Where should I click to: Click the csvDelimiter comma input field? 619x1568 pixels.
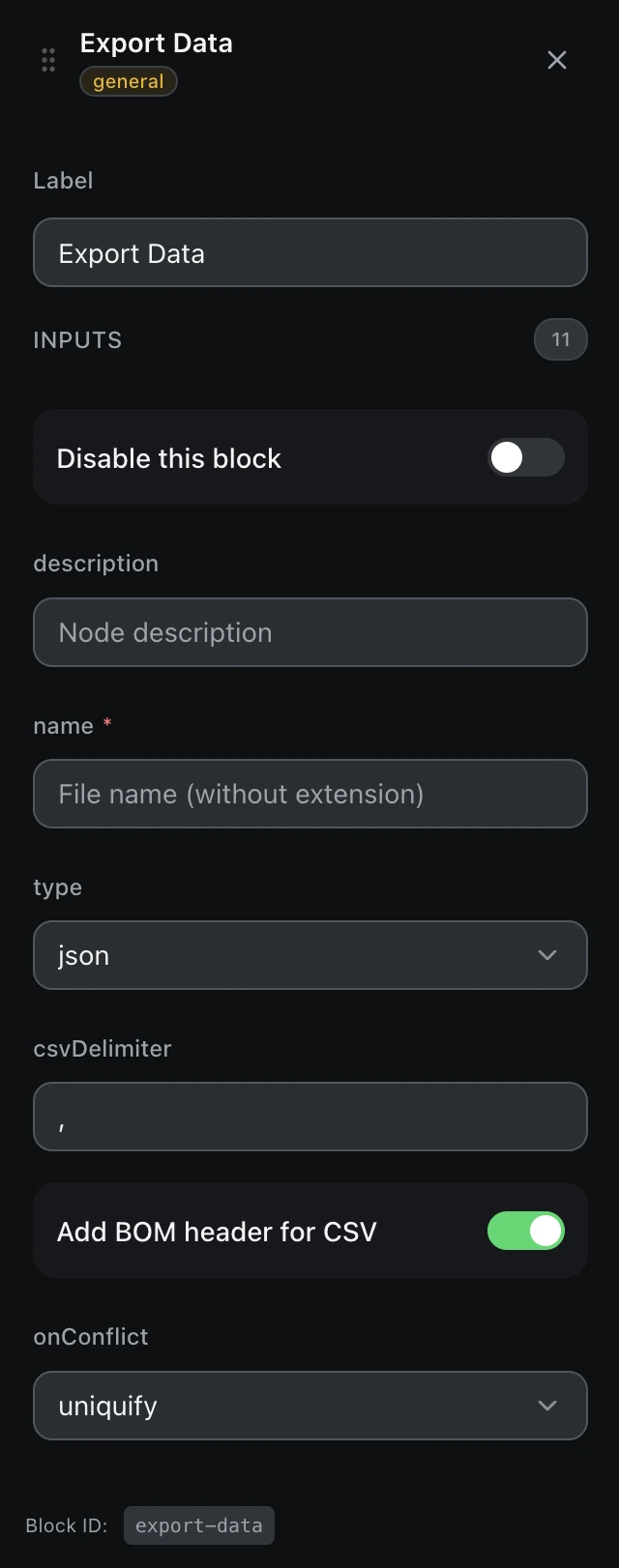tap(310, 1117)
